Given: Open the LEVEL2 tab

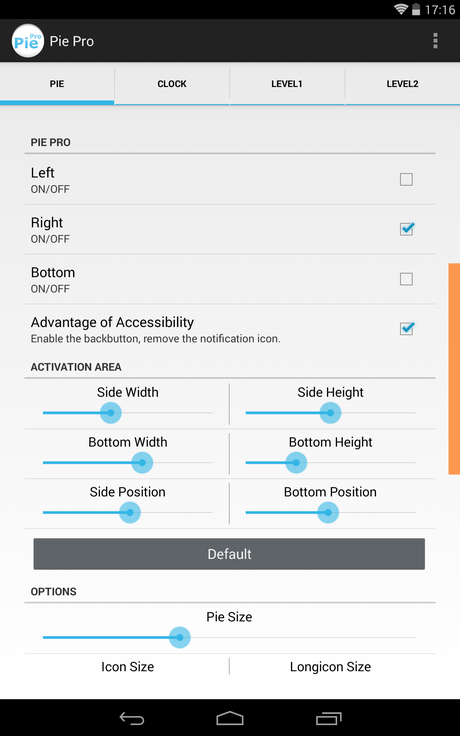Looking at the screenshot, I should 402,84.
